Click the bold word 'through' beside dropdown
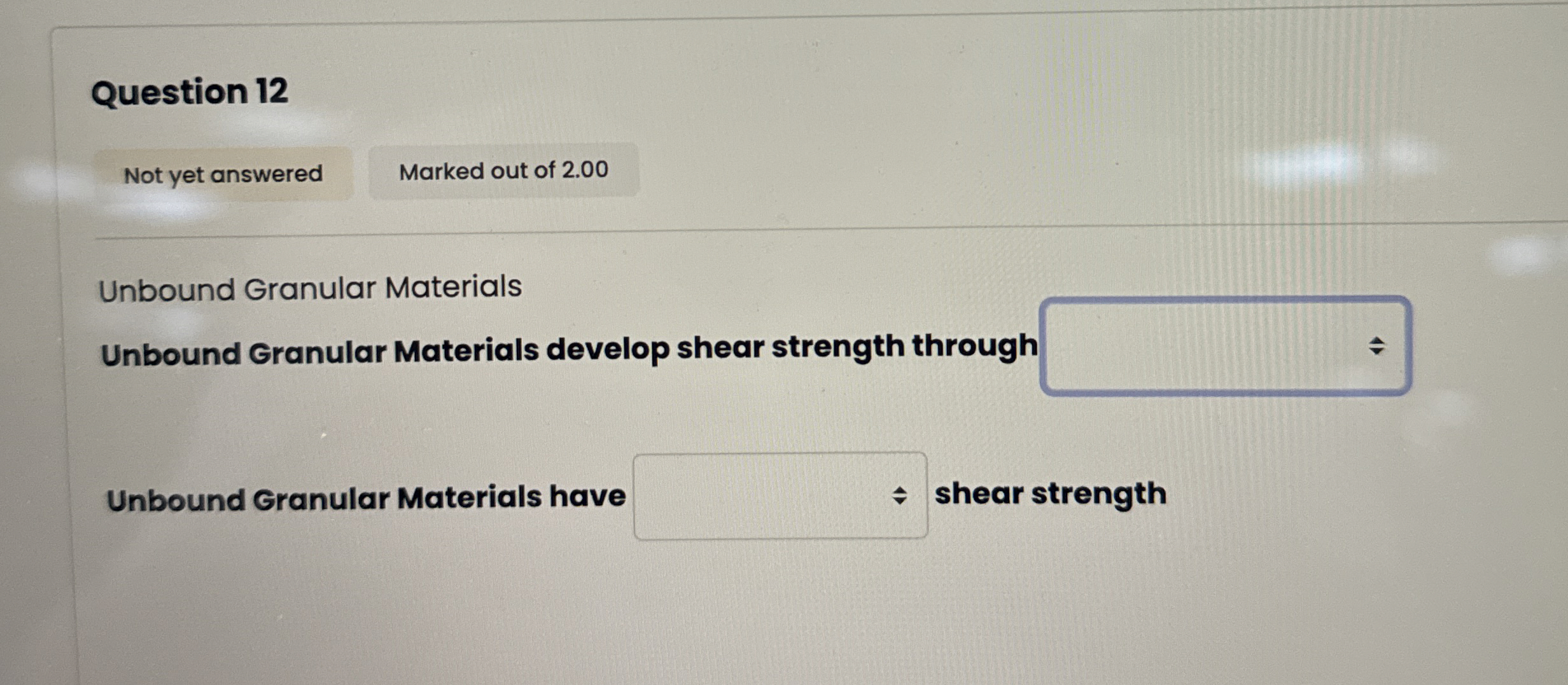 tap(974, 346)
